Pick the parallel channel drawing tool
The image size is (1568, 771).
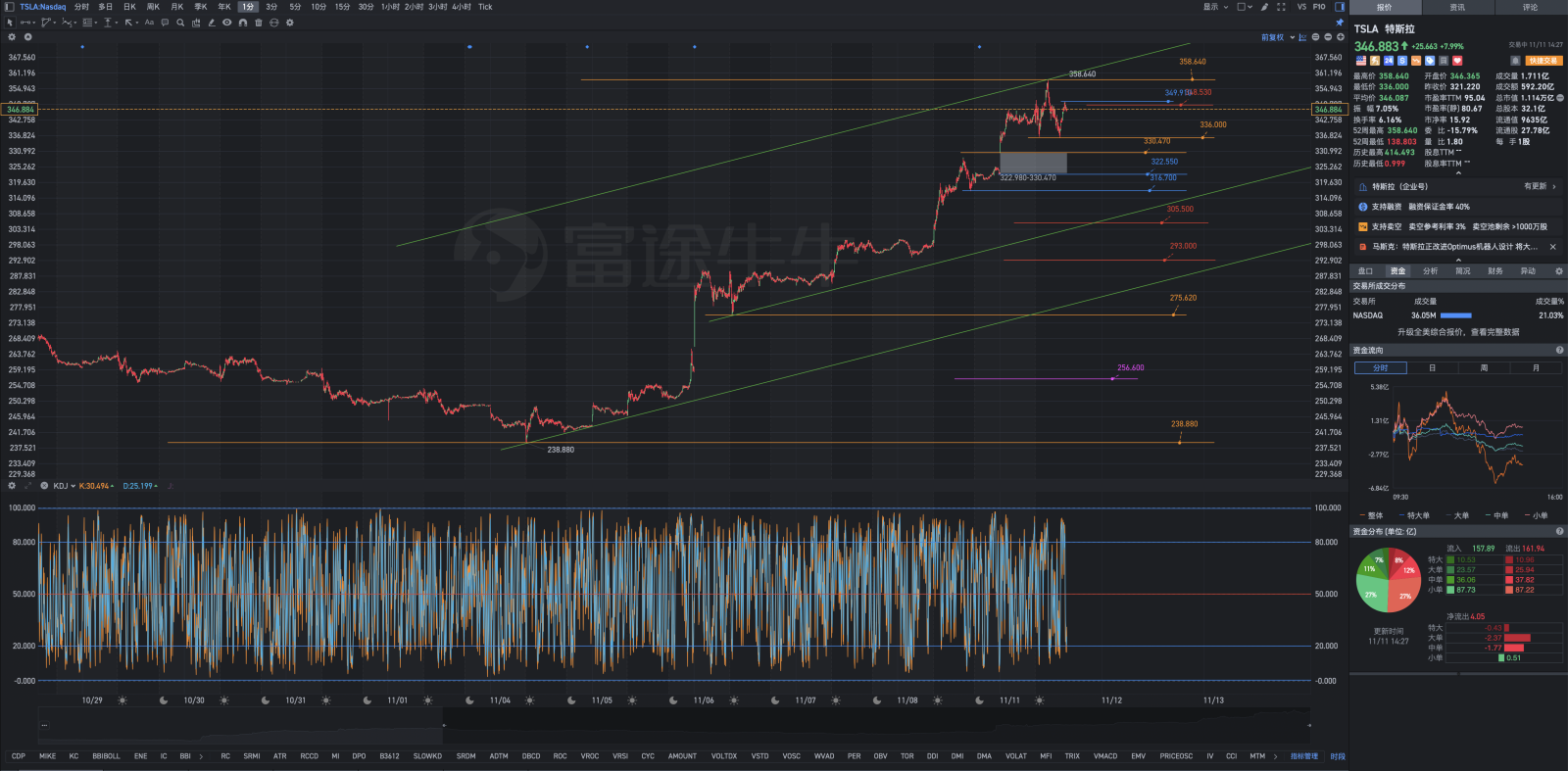tap(46, 23)
